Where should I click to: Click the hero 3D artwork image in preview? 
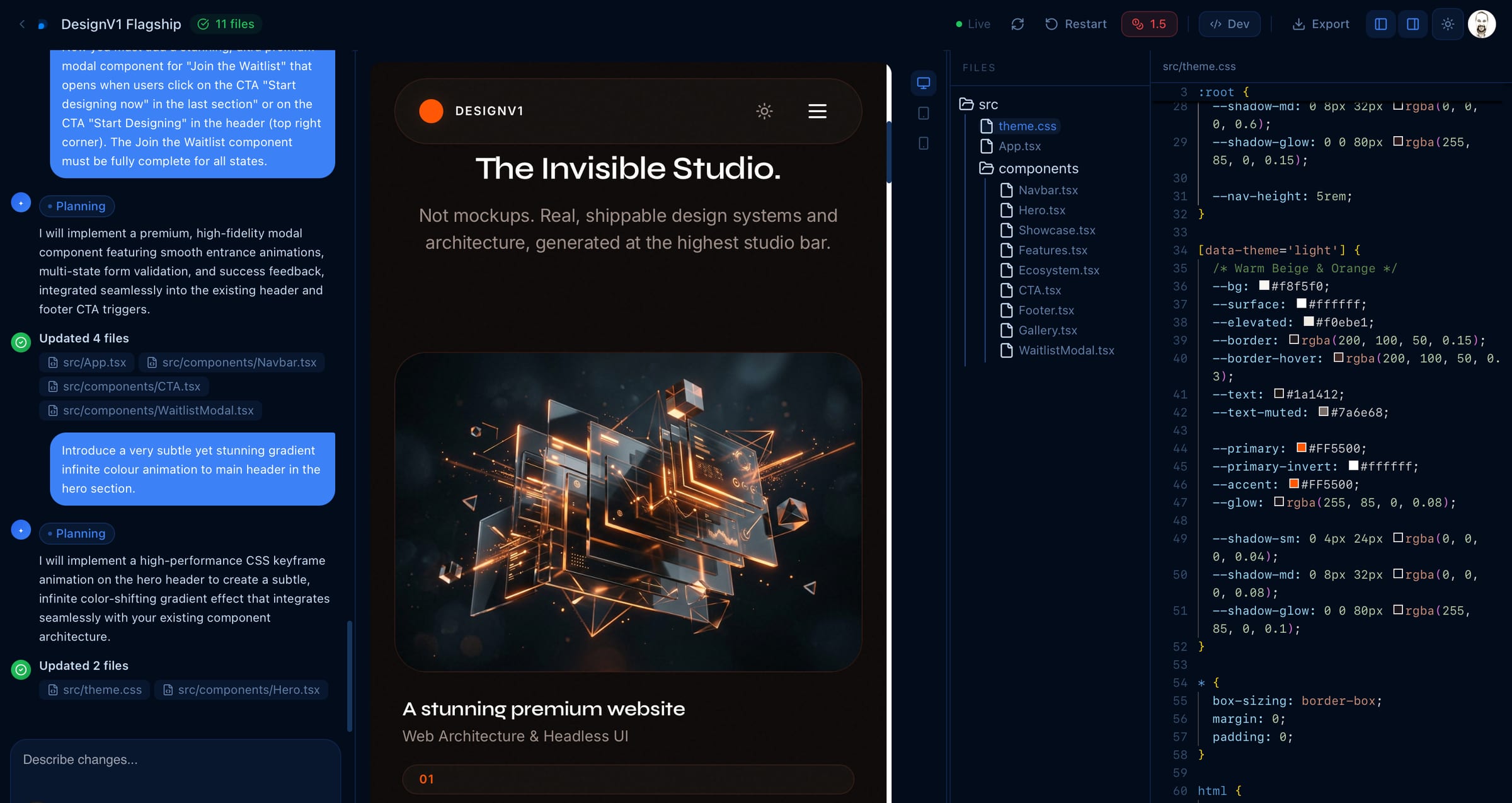[628, 512]
